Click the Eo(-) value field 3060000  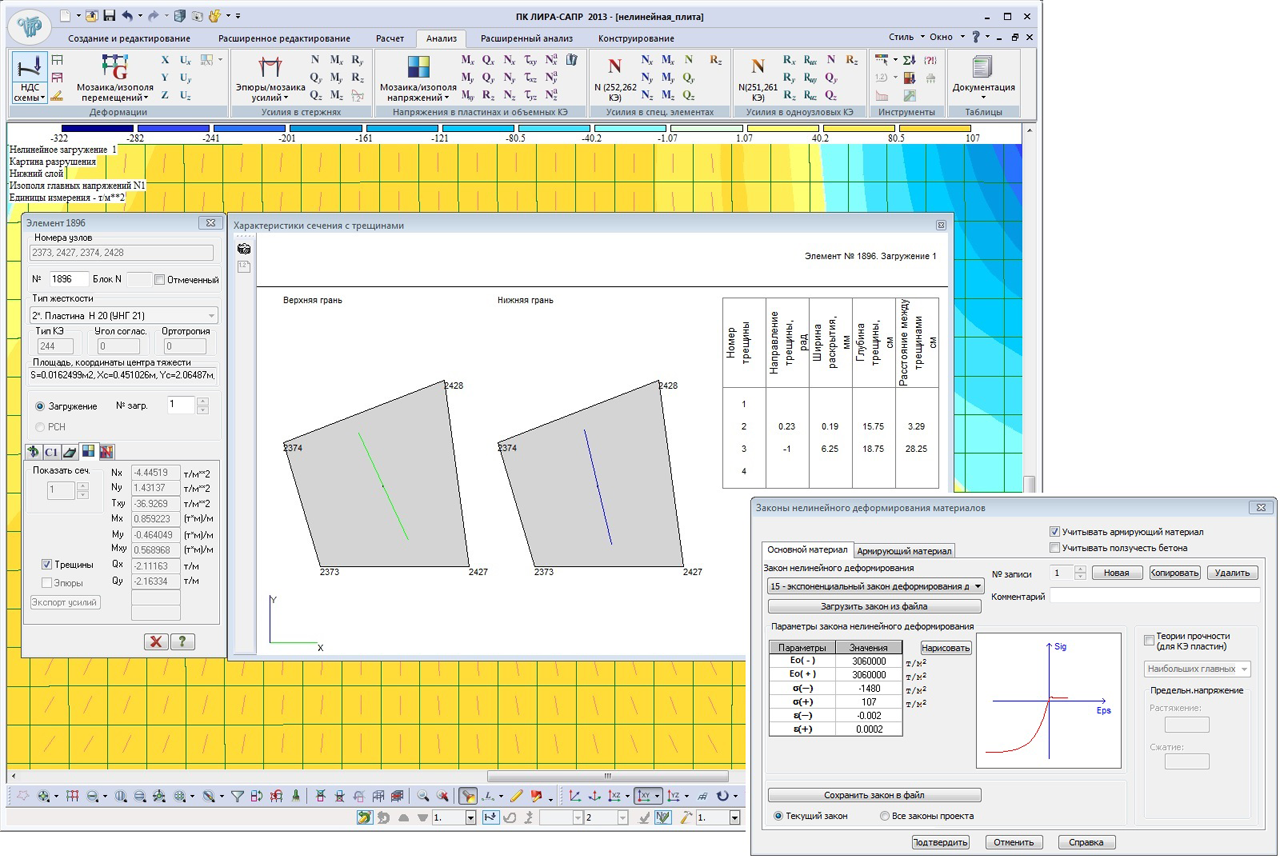[867, 662]
